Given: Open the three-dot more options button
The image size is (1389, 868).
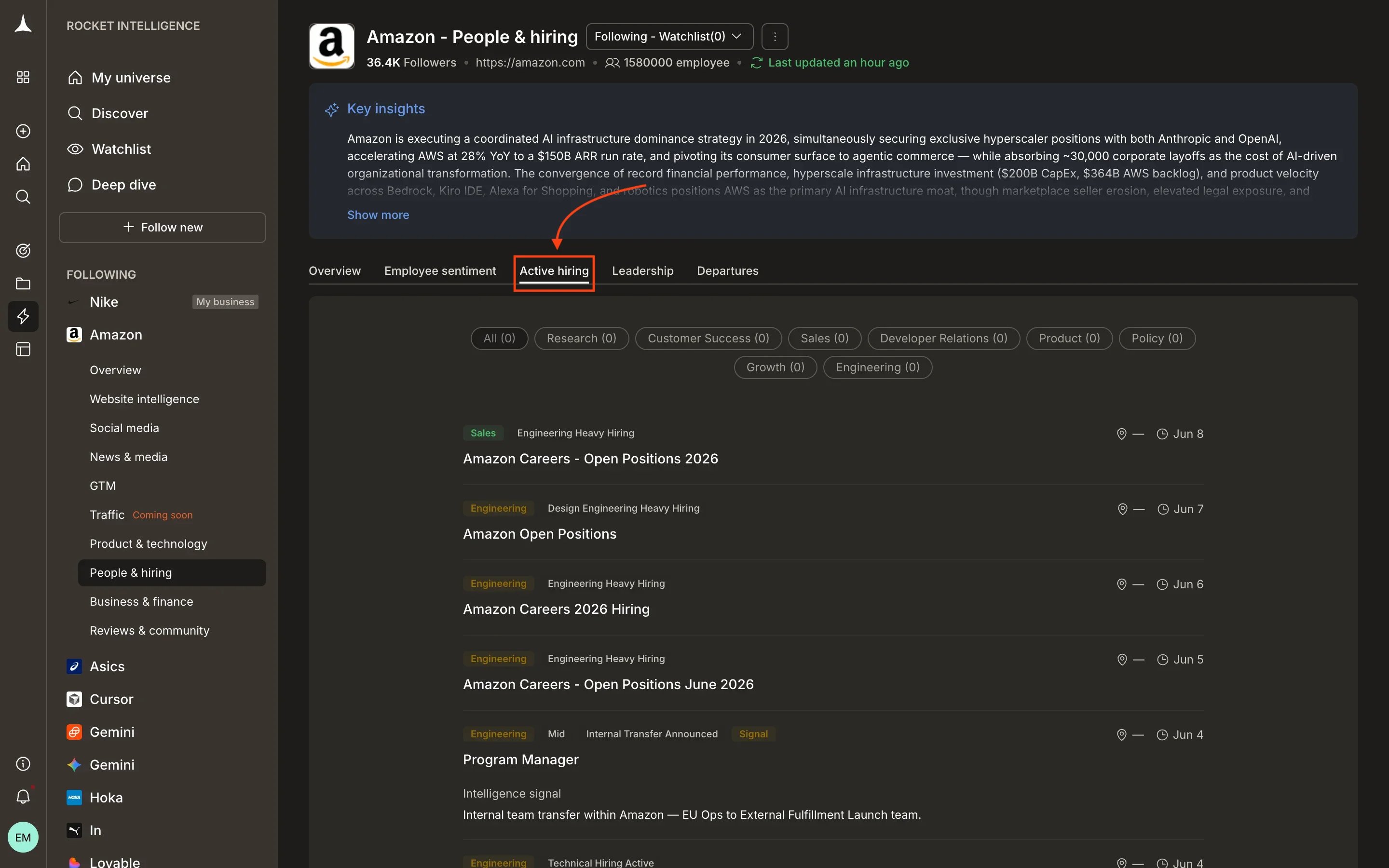Looking at the screenshot, I should pos(775,37).
